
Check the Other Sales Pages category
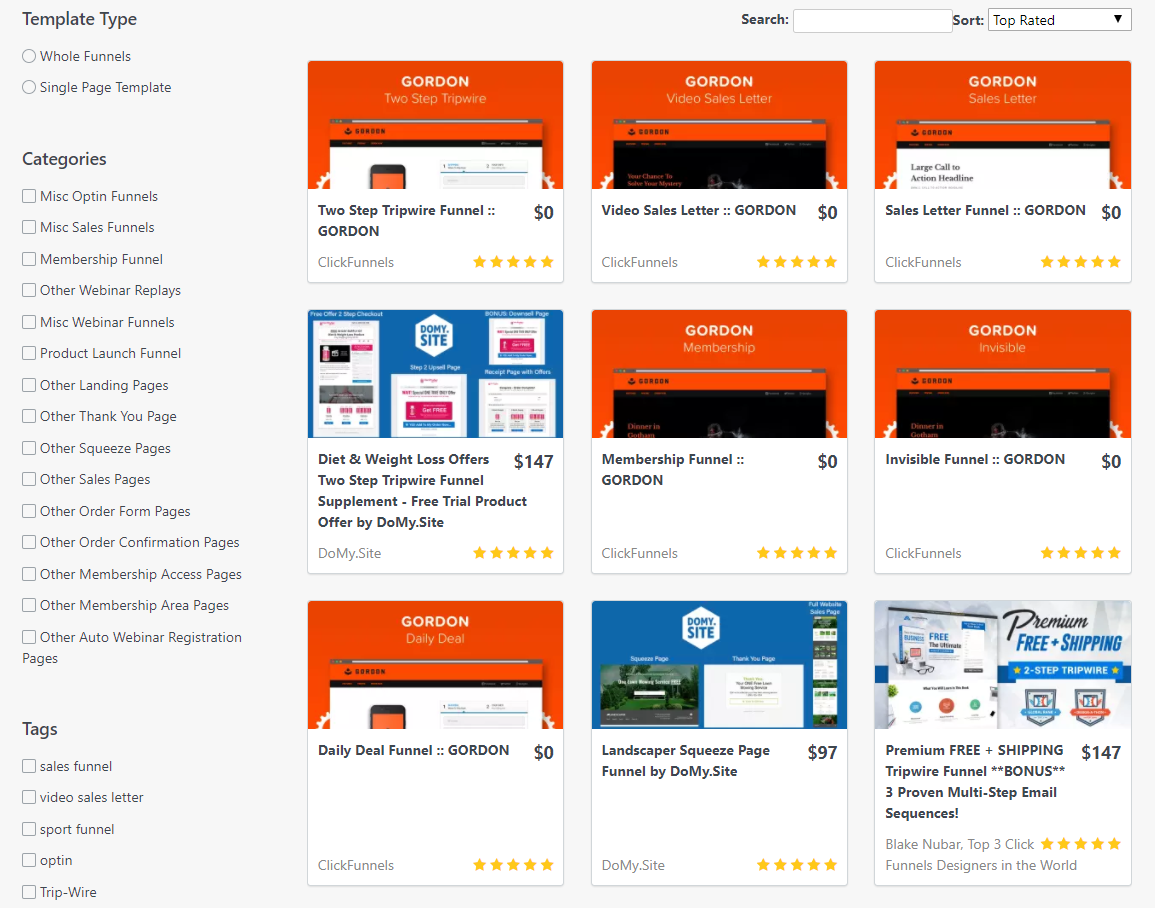(x=29, y=479)
